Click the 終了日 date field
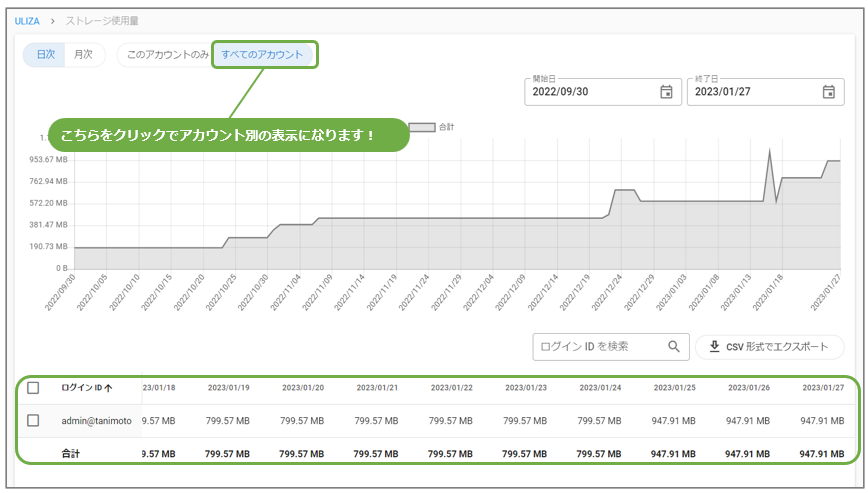 coord(751,92)
